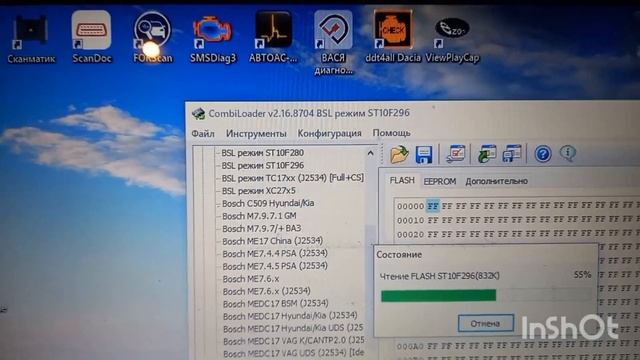
Task: Select Bosch MEDC17 VAG UDS (J2534) entry
Action: click(x=294, y=353)
